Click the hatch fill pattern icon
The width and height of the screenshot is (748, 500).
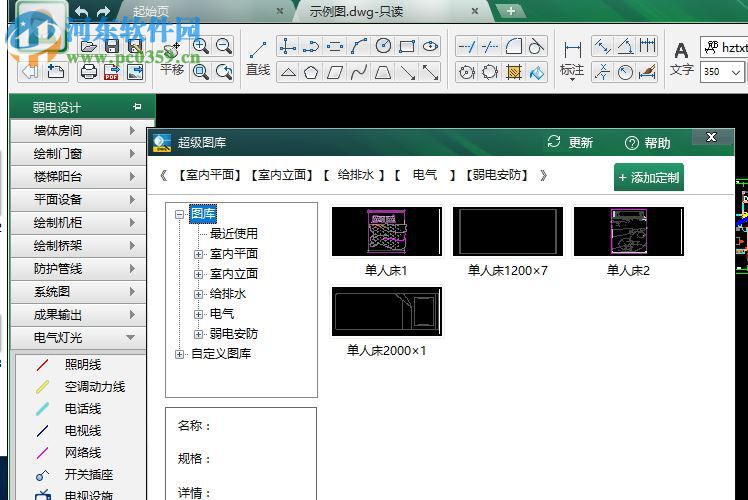(514, 73)
